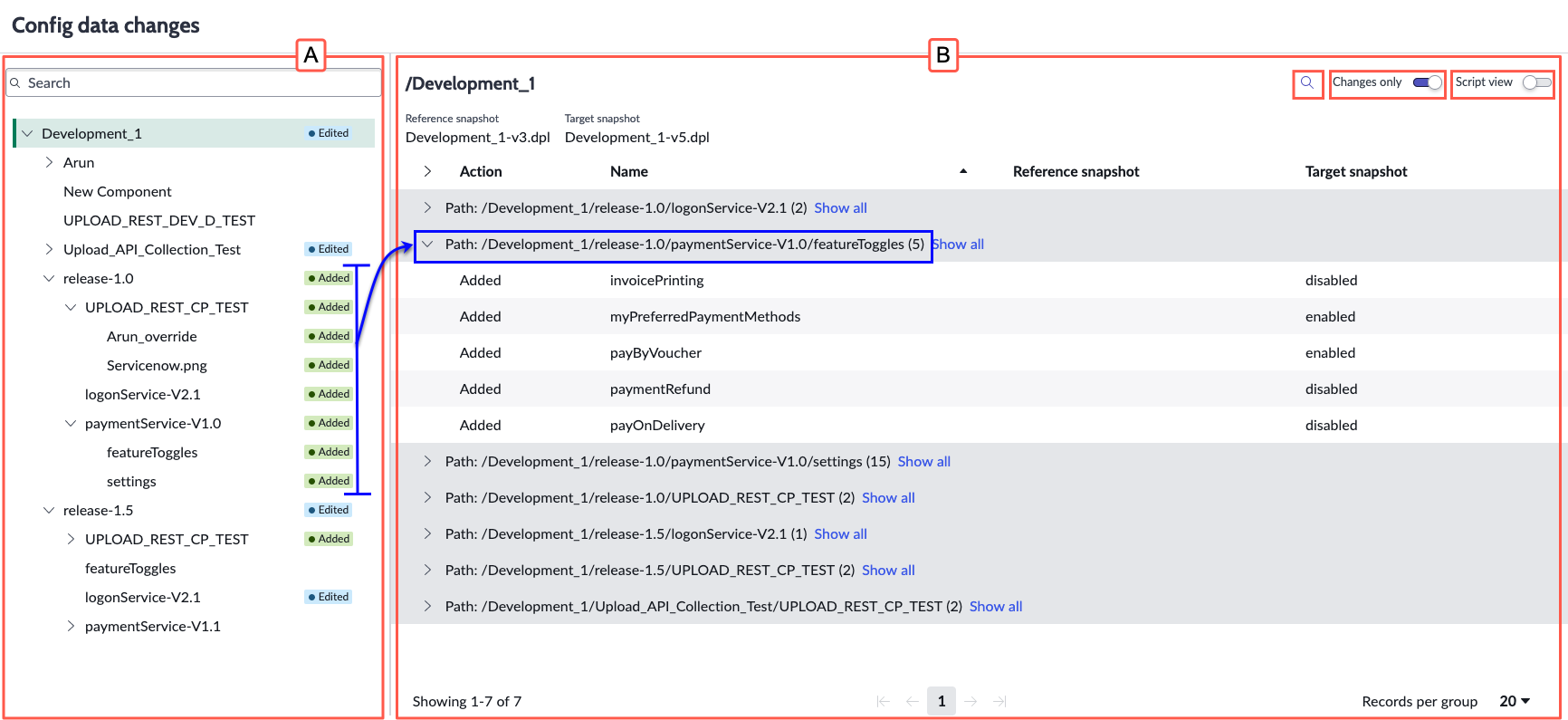The image size is (1568, 720).
Task: Click the Target snapshot column header
Action: [x=1356, y=171]
